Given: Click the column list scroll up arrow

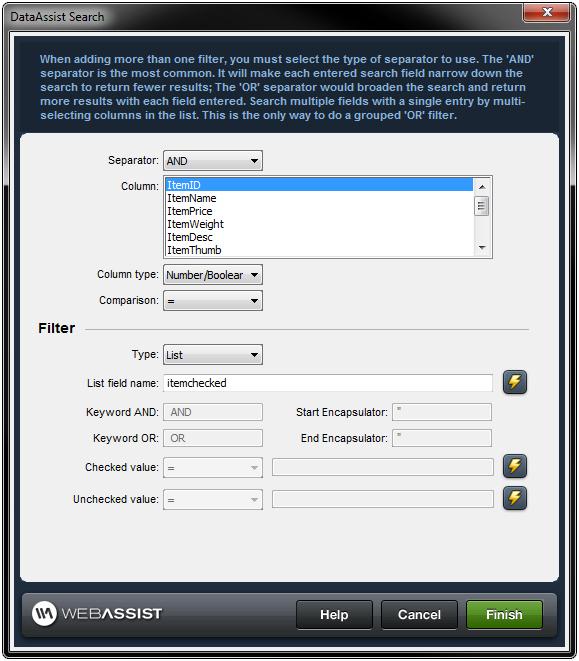Looking at the screenshot, I should point(482,186).
